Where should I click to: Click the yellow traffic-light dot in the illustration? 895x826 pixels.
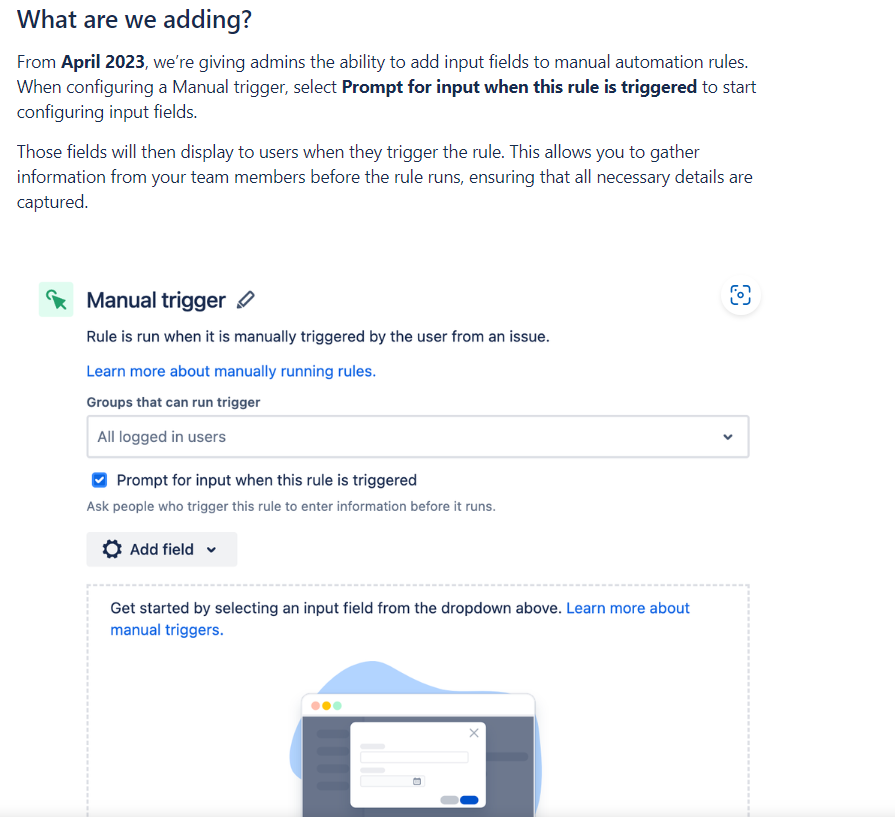coord(326,706)
